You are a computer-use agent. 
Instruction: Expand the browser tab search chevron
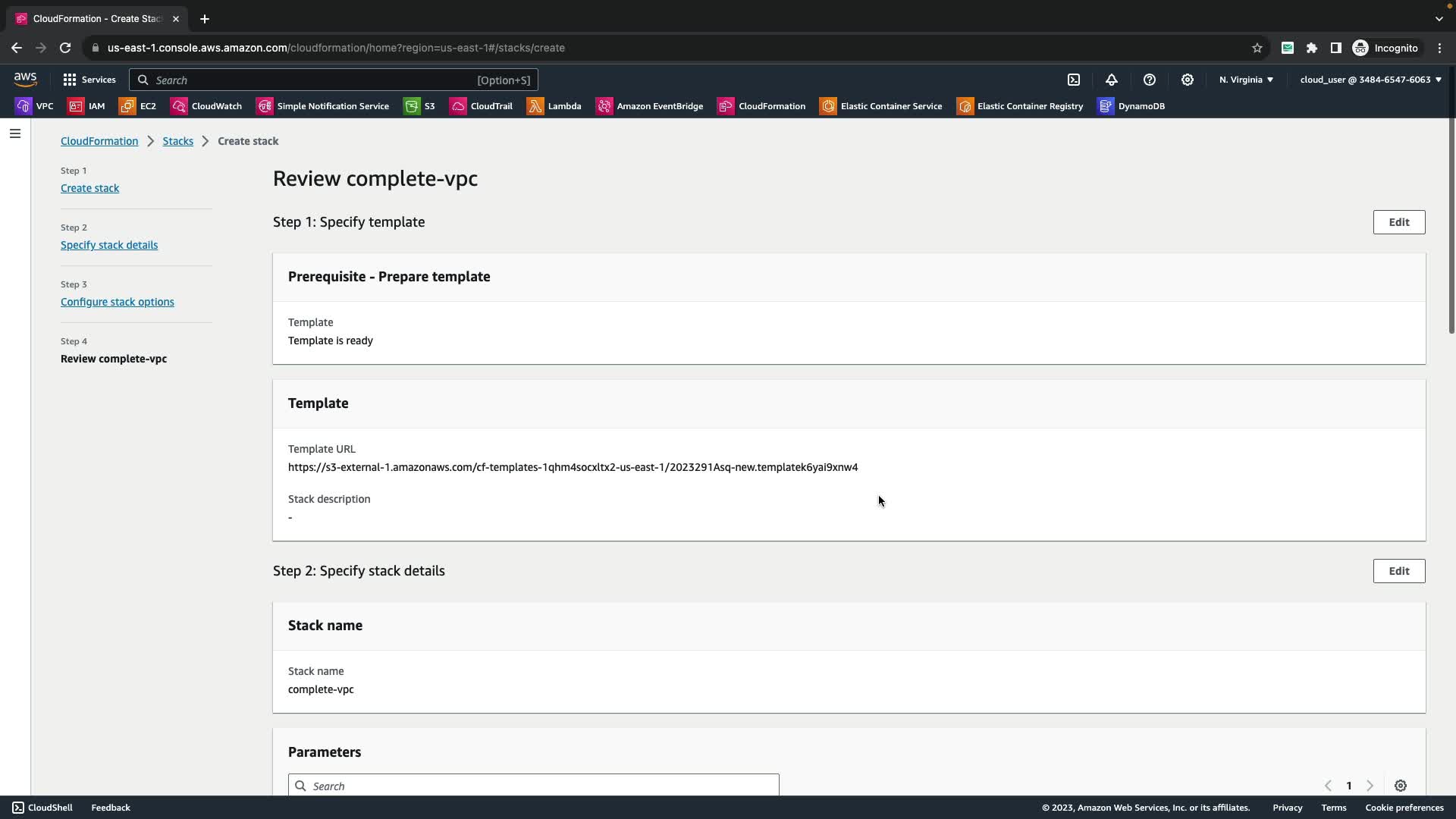coord(1439,18)
